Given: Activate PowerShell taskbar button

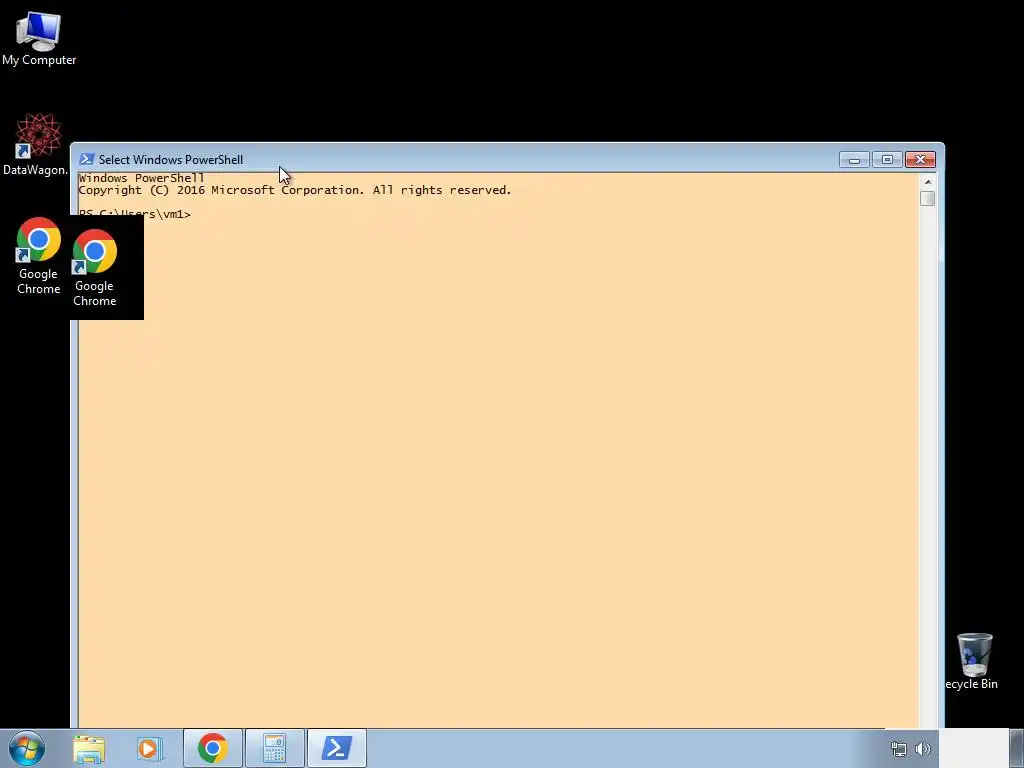Looking at the screenshot, I should point(337,748).
